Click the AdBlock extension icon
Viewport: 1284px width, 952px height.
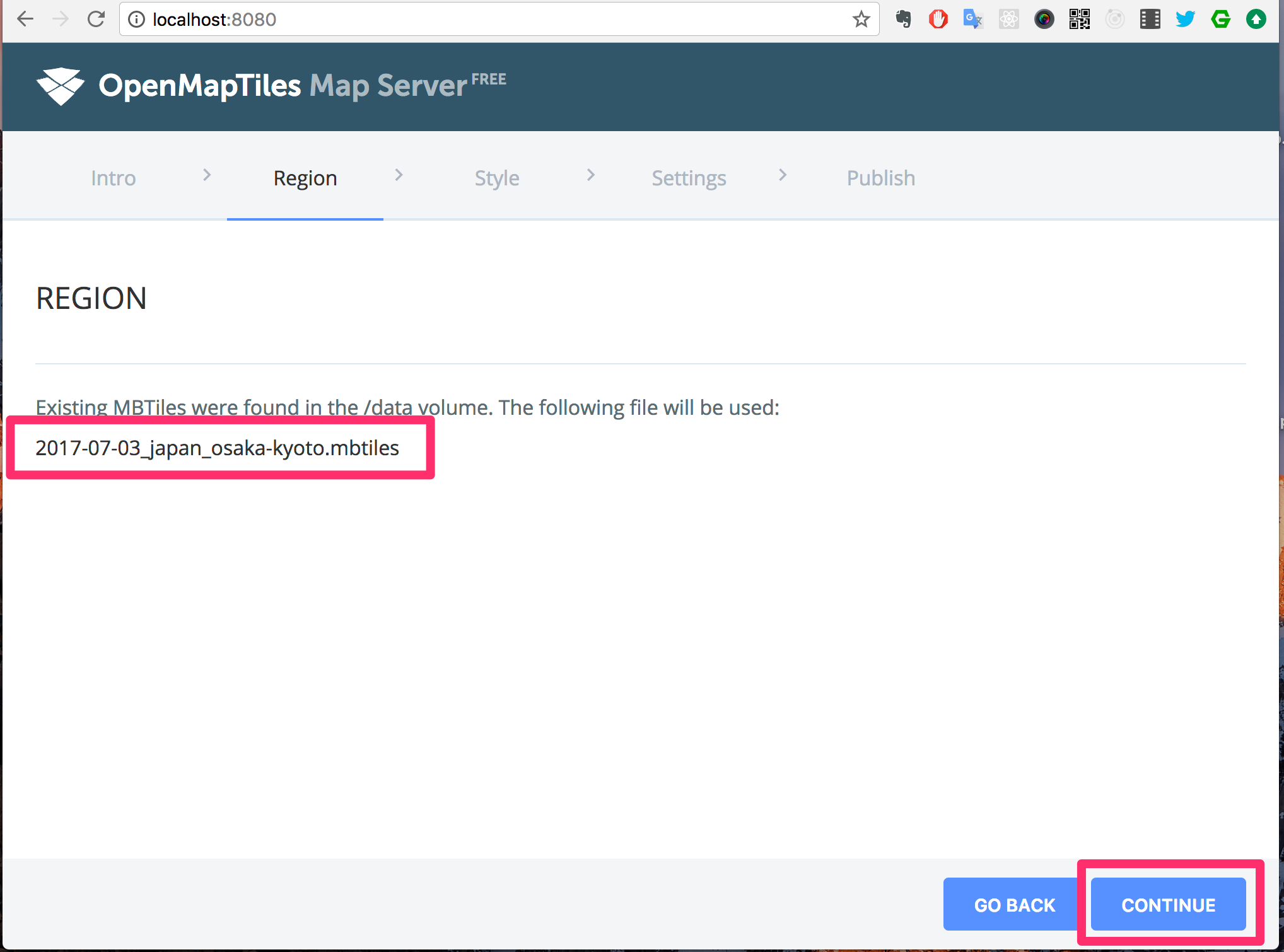click(938, 19)
